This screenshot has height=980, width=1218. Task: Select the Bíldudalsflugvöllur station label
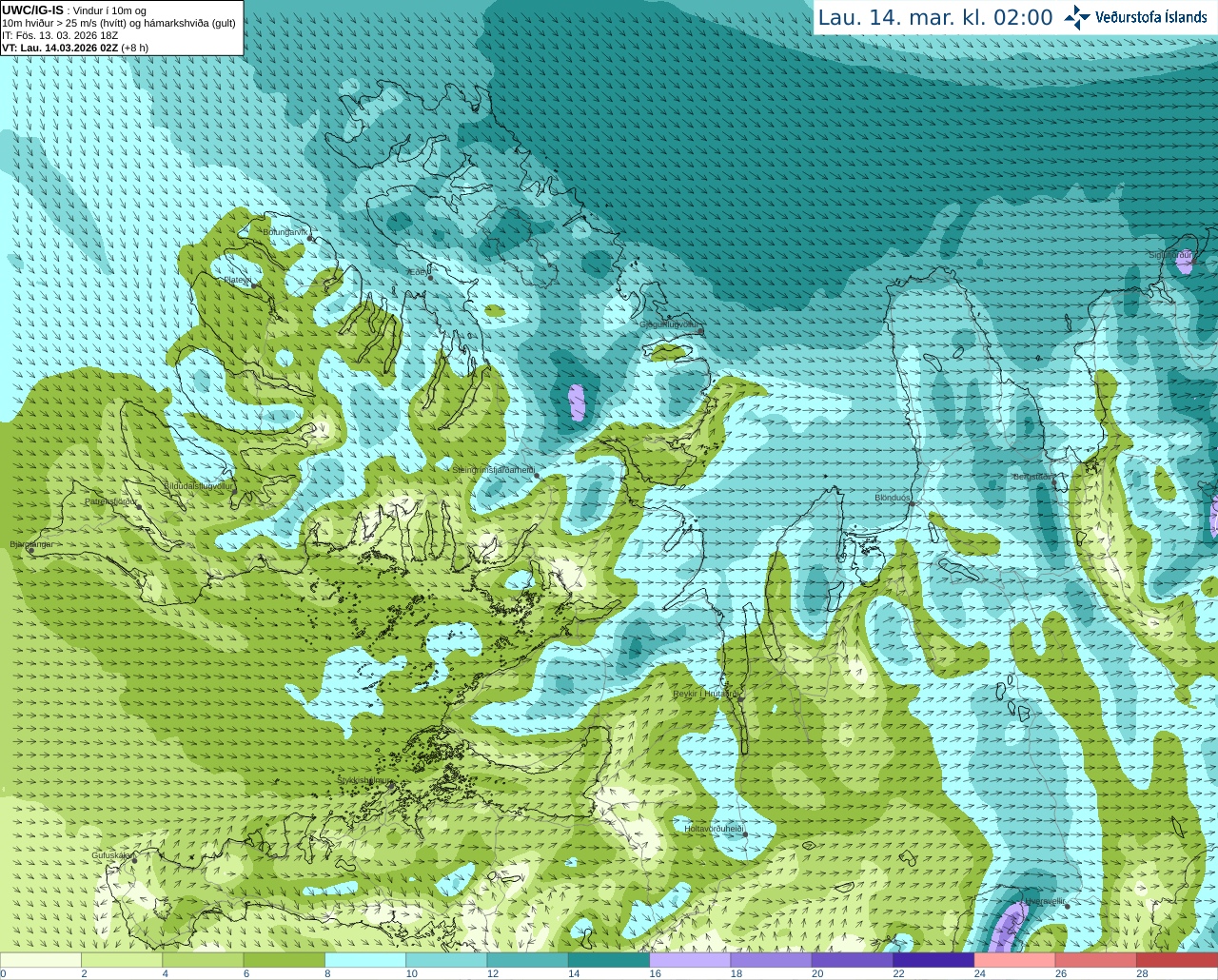(x=198, y=485)
